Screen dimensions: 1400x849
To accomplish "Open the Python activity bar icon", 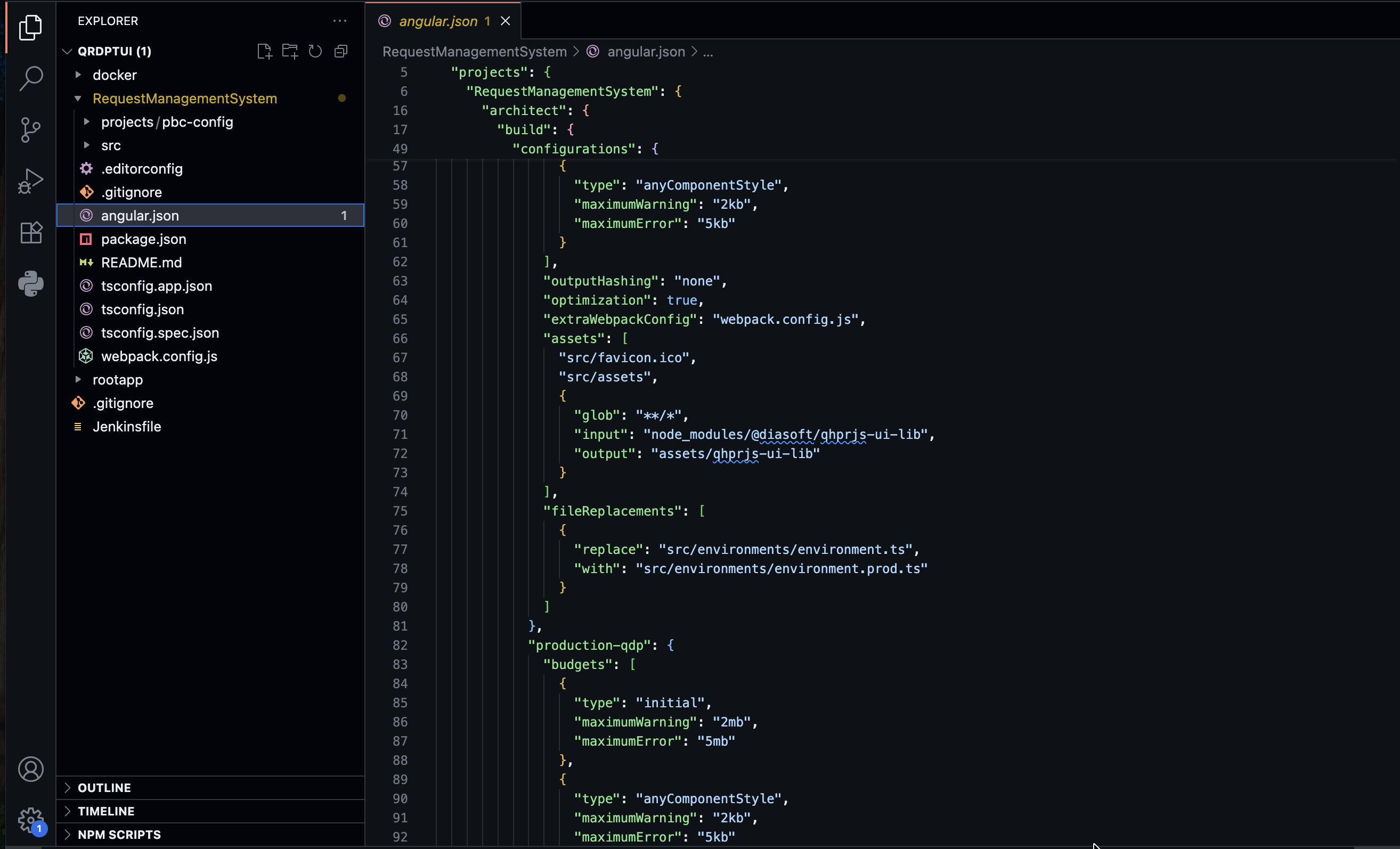I will [x=31, y=283].
